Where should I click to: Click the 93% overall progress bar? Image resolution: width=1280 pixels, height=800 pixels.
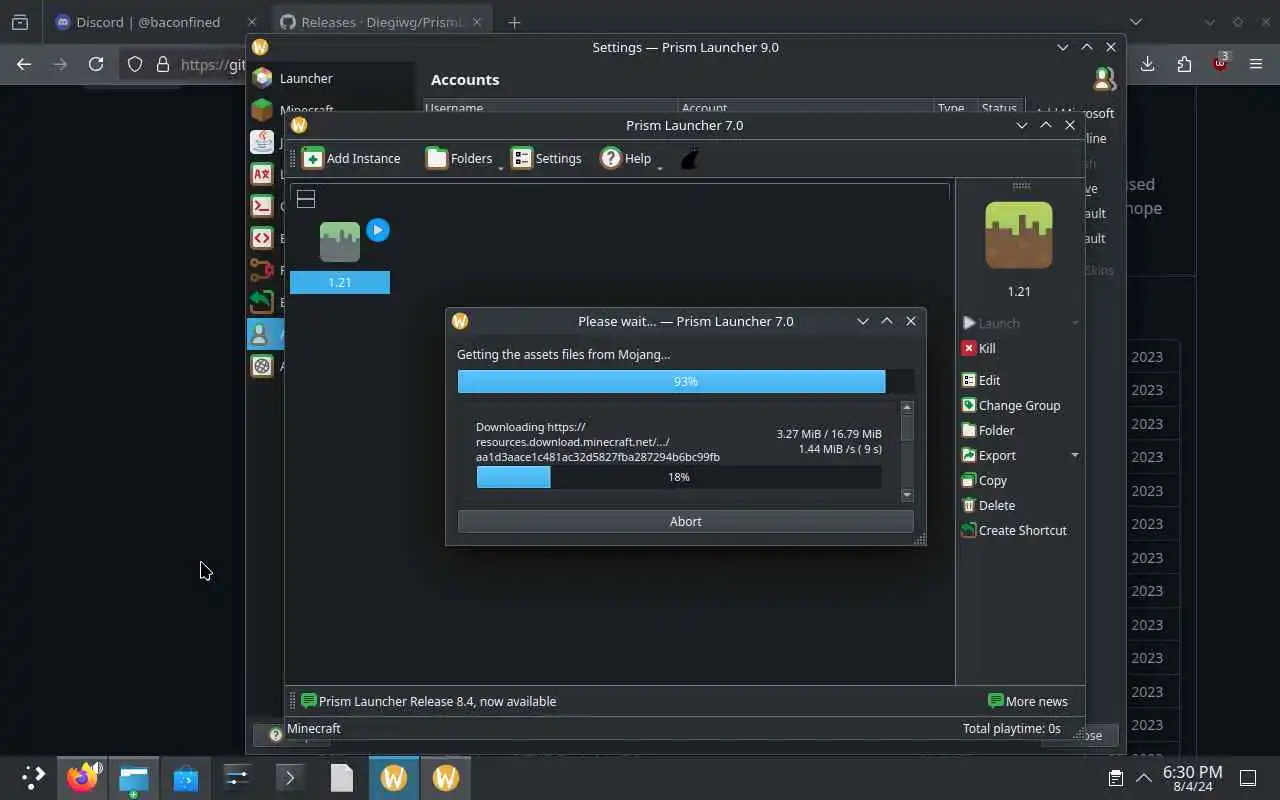click(685, 381)
